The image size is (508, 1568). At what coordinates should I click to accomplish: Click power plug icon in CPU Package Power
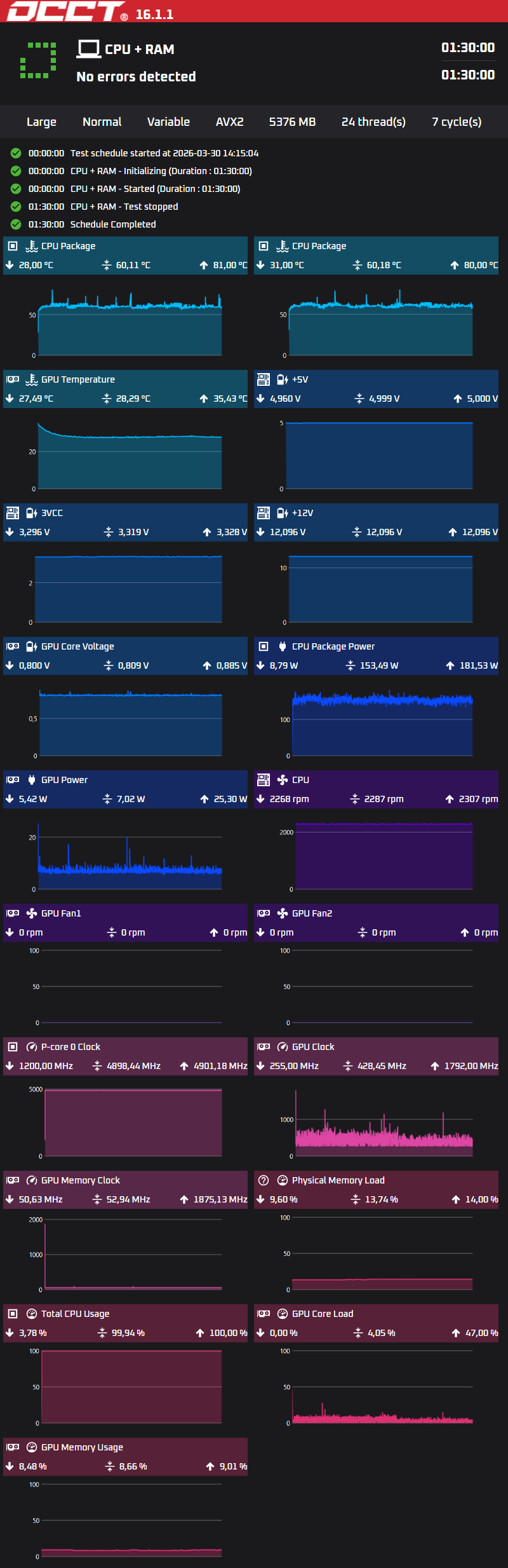coord(283,646)
